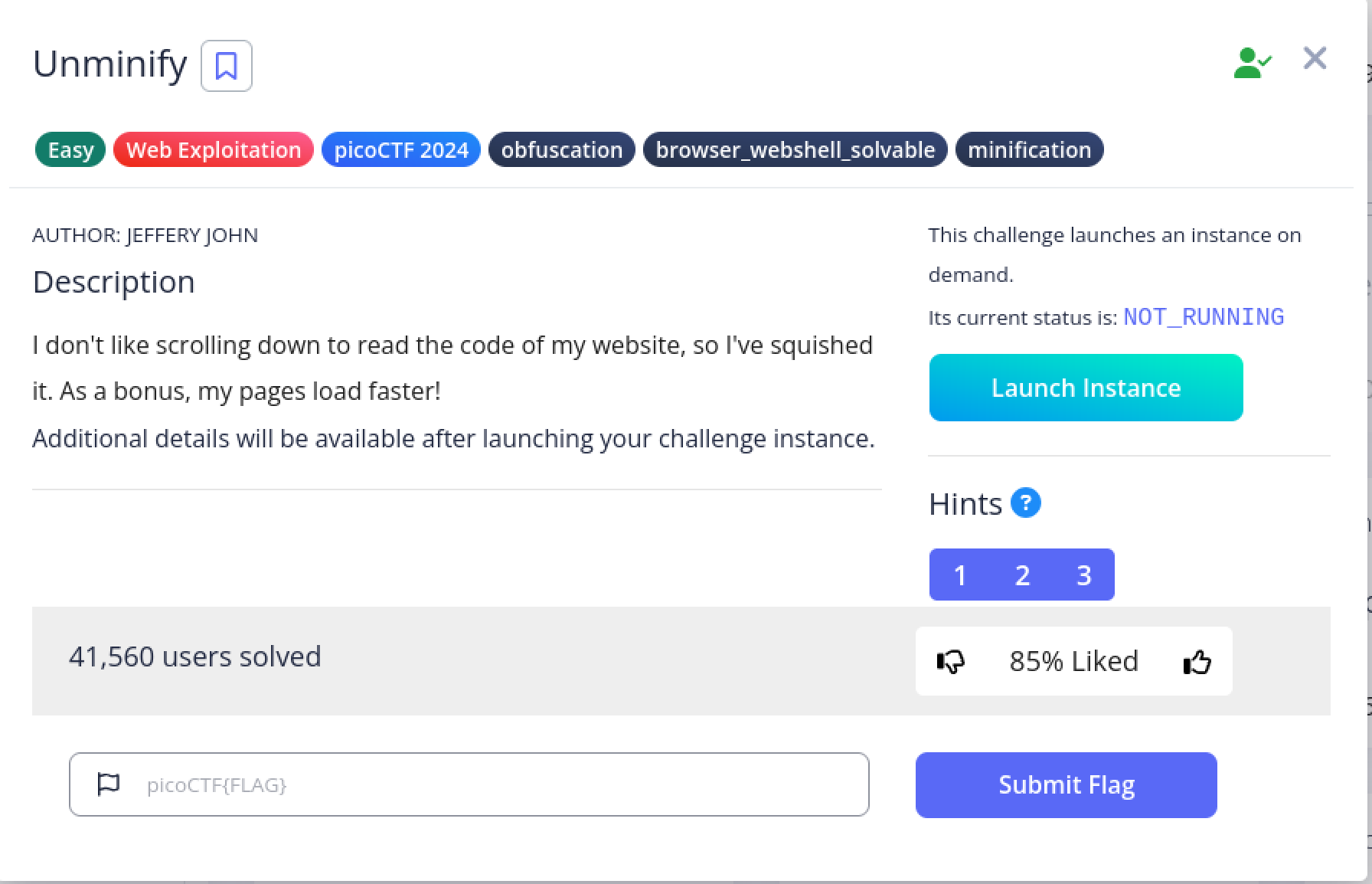This screenshot has height=884, width=1372.
Task: Open the Hints help question mark icon
Action: [1026, 503]
